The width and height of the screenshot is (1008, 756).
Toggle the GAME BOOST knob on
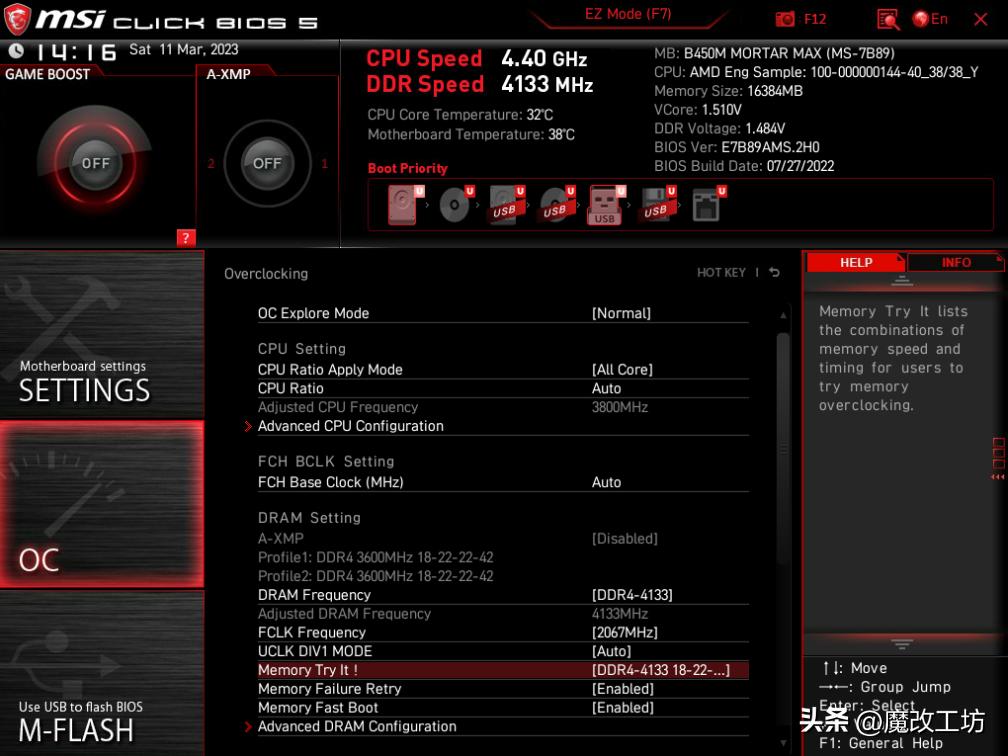coord(95,162)
